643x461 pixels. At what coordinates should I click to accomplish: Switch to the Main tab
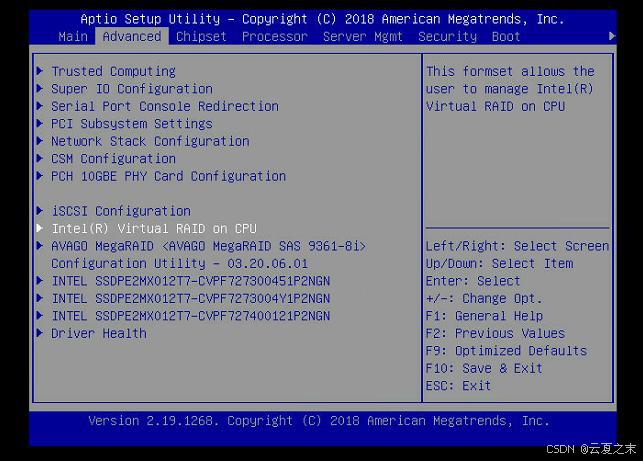pyautogui.click(x=73, y=37)
